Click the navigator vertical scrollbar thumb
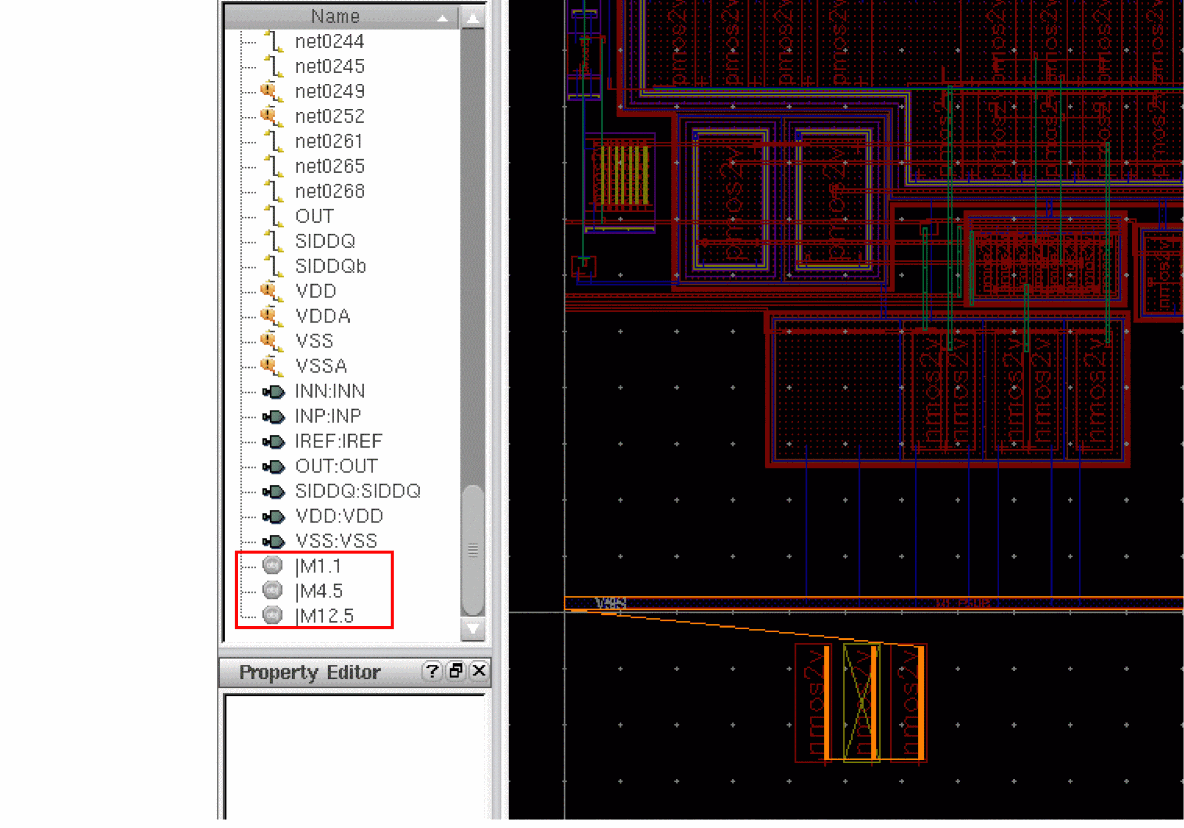Screen dimensions: 1184x828 tap(472, 550)
